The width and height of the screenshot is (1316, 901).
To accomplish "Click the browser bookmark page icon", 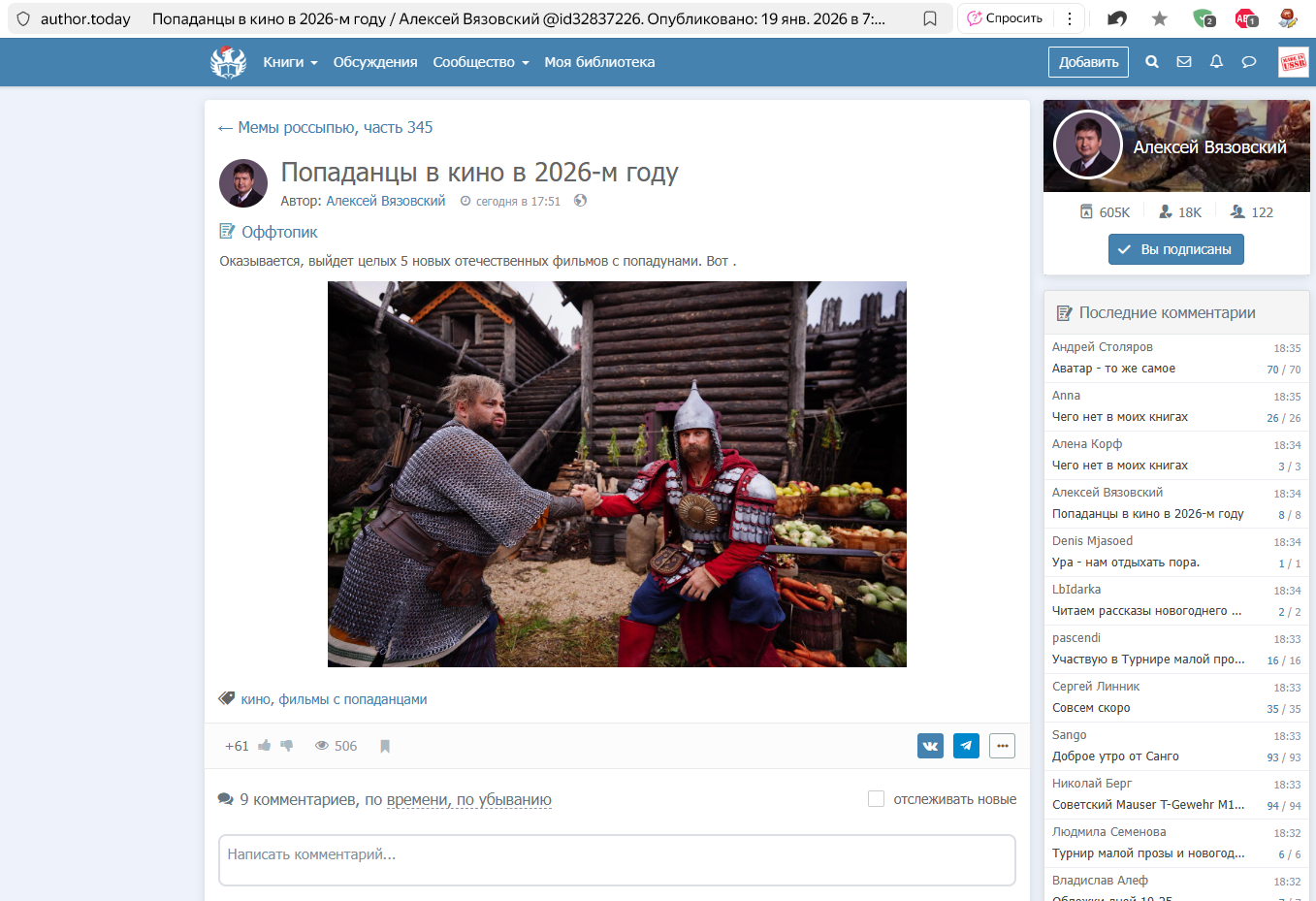I will coord(930,18).
